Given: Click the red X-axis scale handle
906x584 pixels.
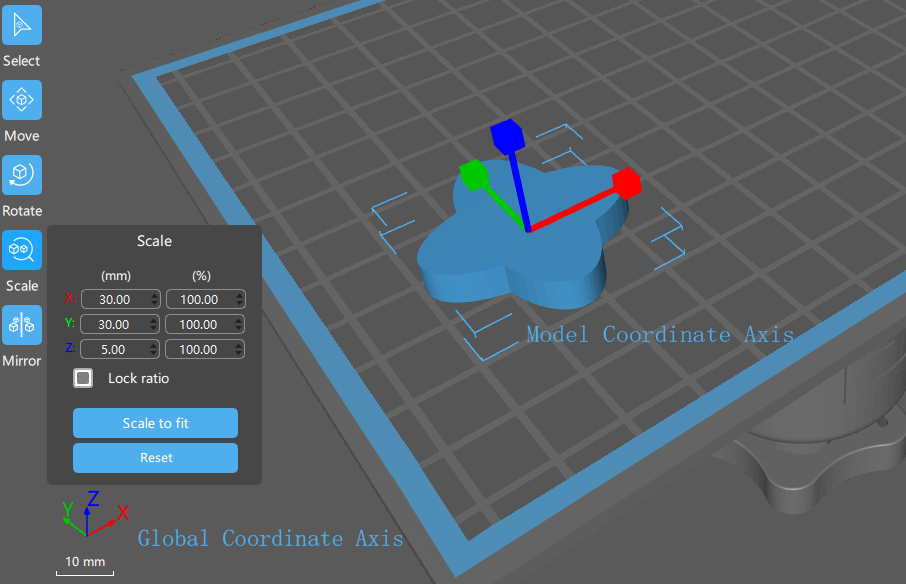Looking at the screenshot, I should [626, 183].
